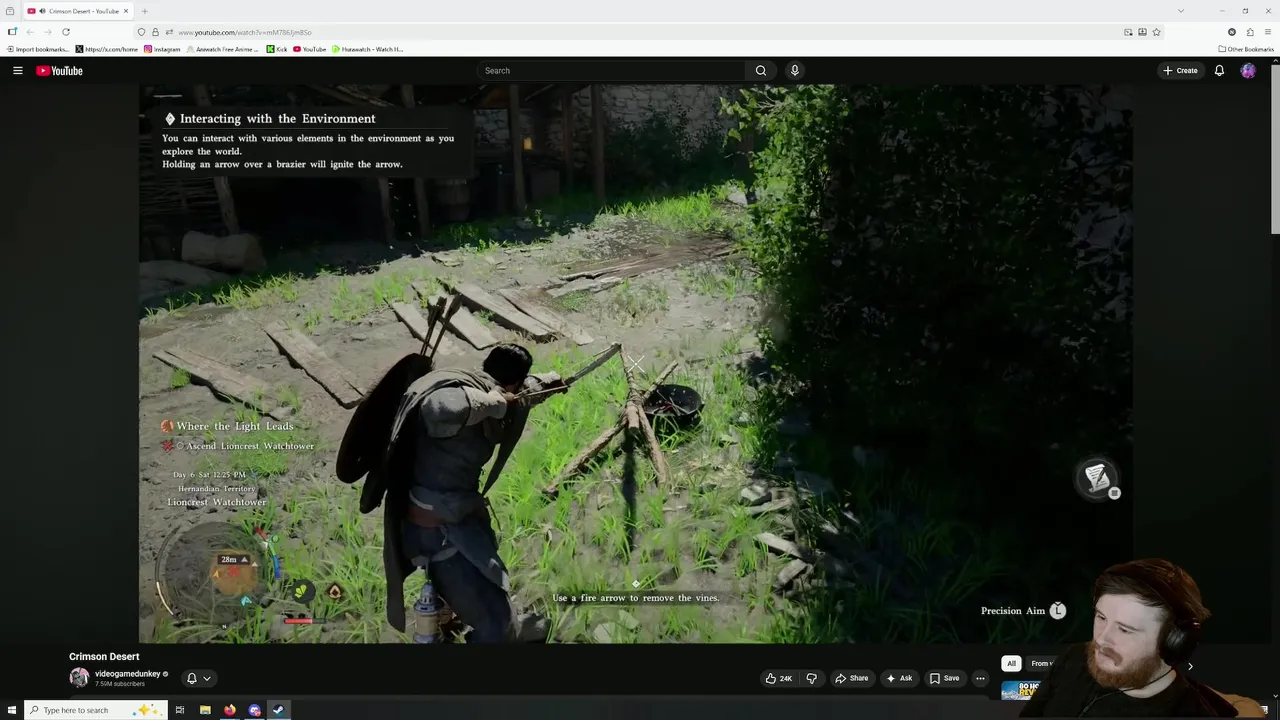Open the Discord taskbar icon
The width and height of the screenshot is (1280, 720).
click(255, 710)
